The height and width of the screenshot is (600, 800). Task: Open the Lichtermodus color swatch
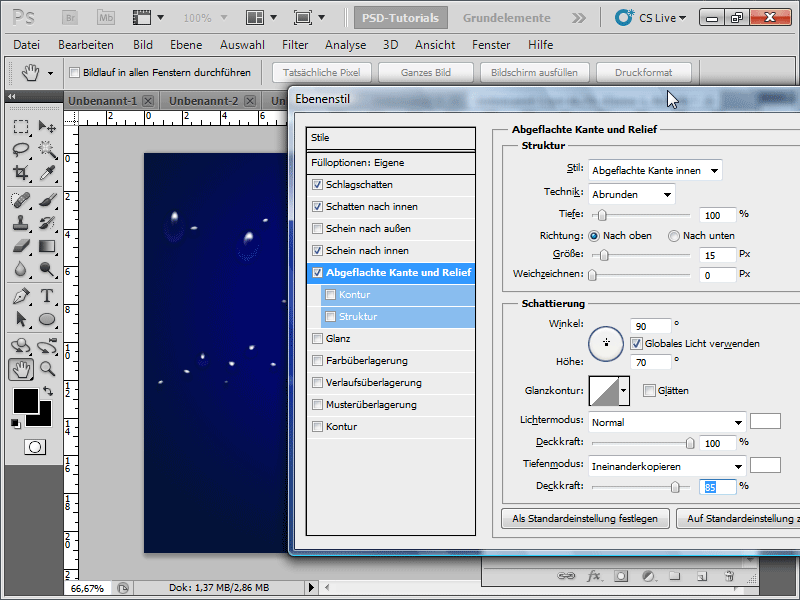pyautogui.click(x=765, y=421)
